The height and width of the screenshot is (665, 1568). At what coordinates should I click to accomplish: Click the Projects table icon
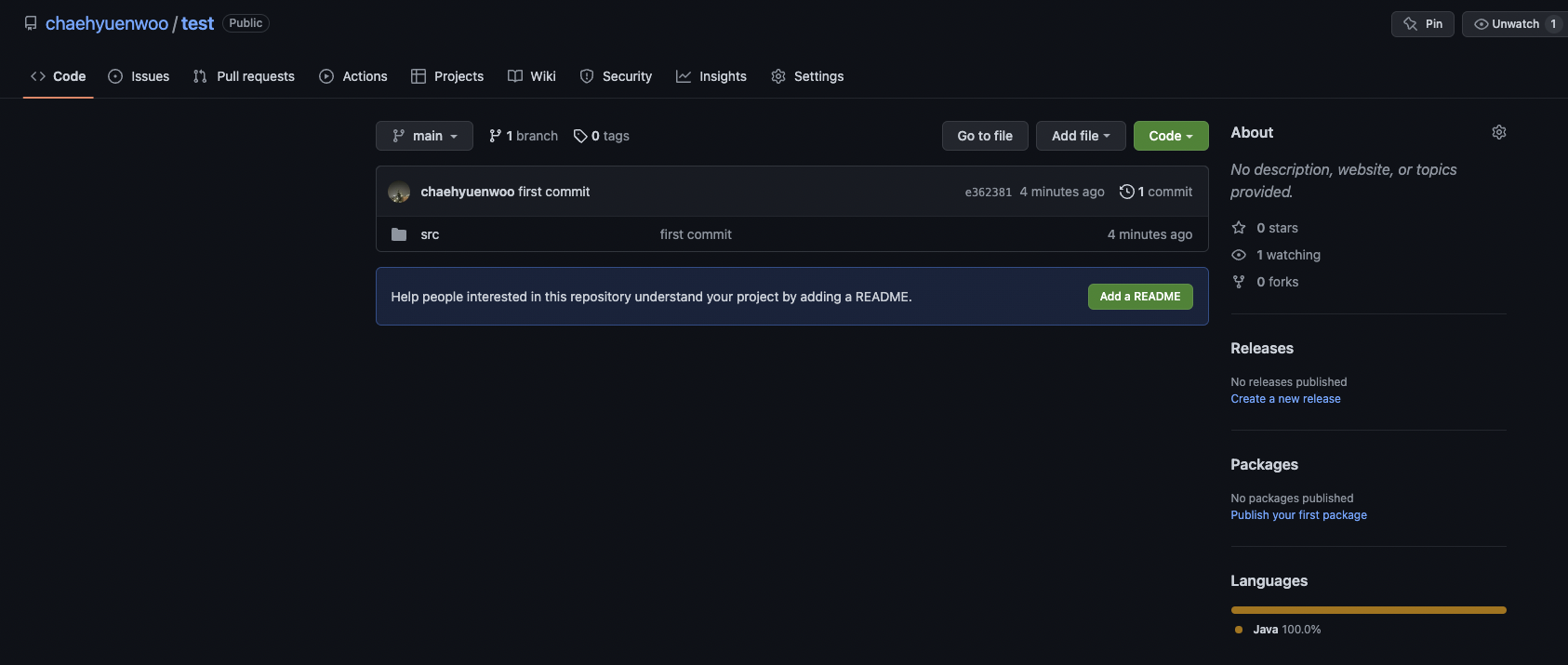tap(419, 76)
